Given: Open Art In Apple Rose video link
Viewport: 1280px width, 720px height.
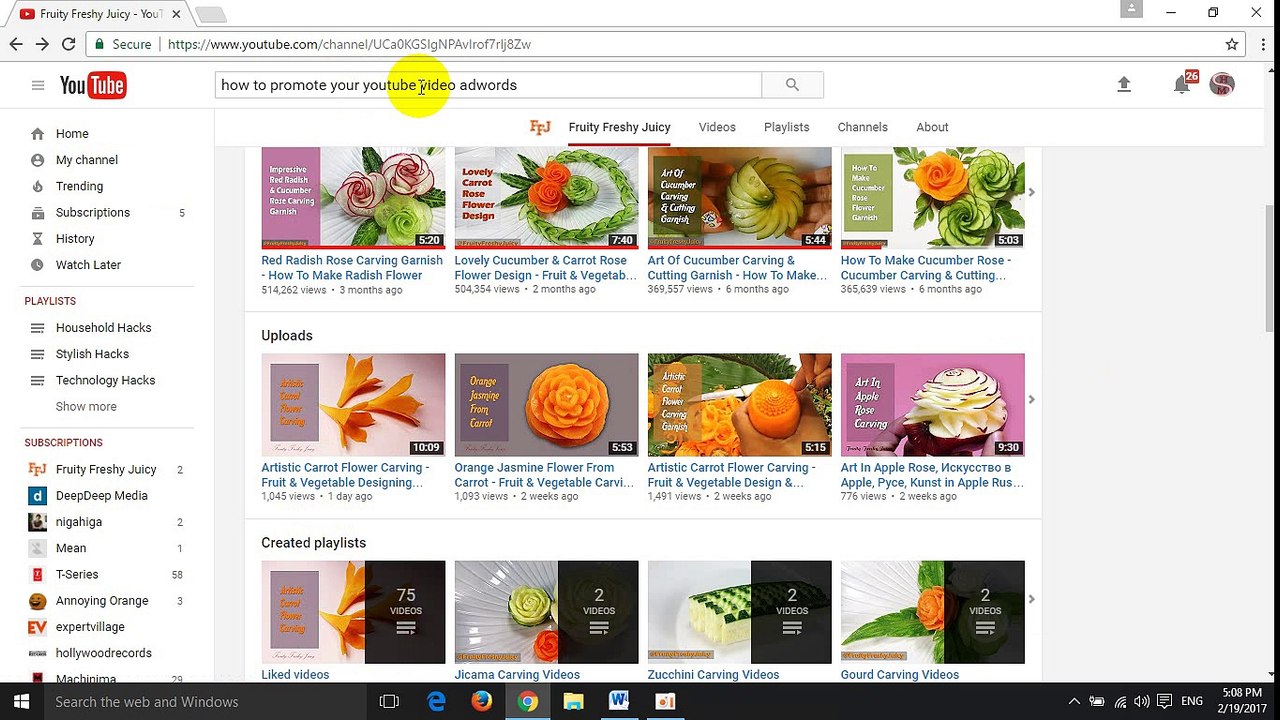Looking at the screenshot, I should click(x=932, y=474).
